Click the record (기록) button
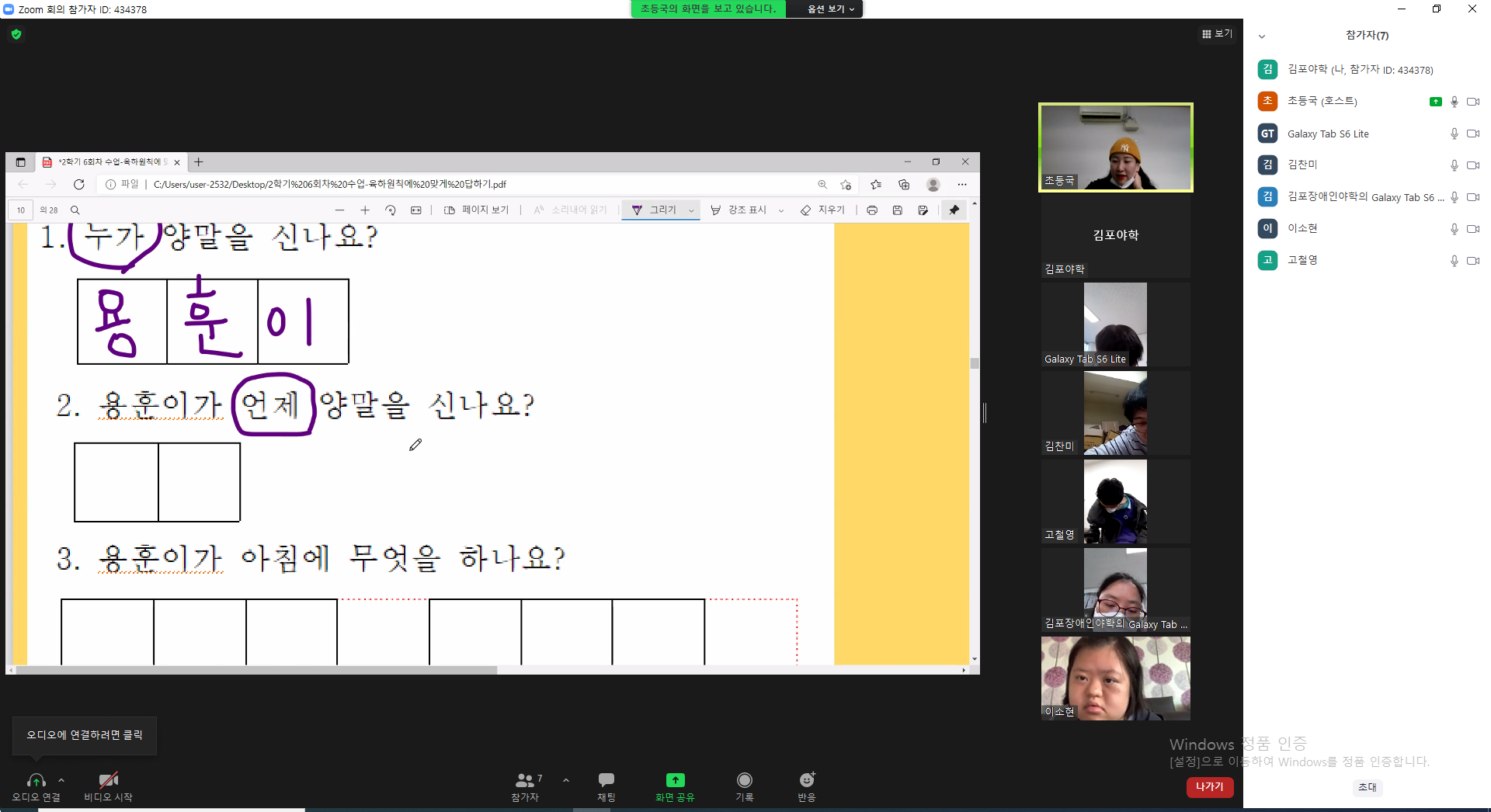Image resolution: width=1491 pixels, height=812 pixels. pyautogui.click(x=745, y=786)
